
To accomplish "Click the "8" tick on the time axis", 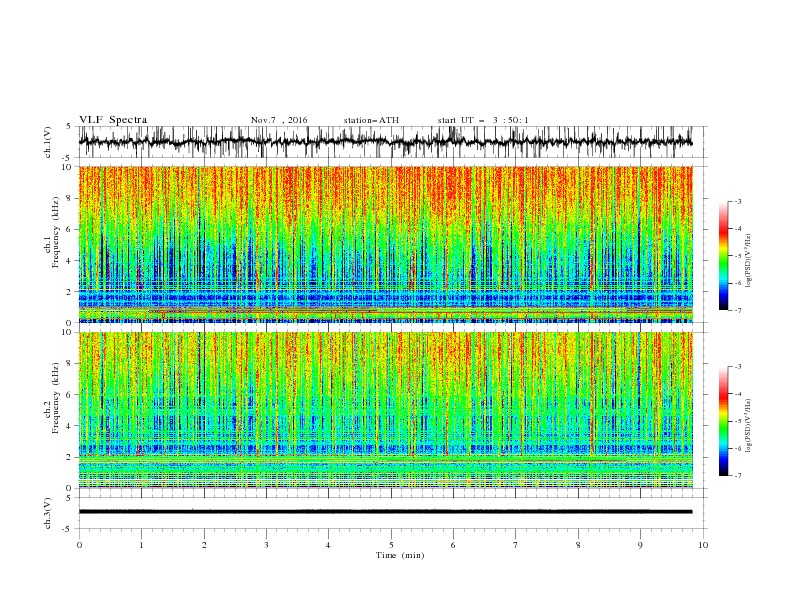I will 578,545.
